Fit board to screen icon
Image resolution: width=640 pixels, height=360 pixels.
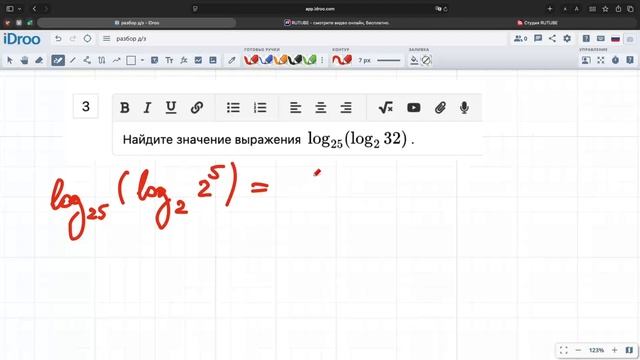coord(564,350)
